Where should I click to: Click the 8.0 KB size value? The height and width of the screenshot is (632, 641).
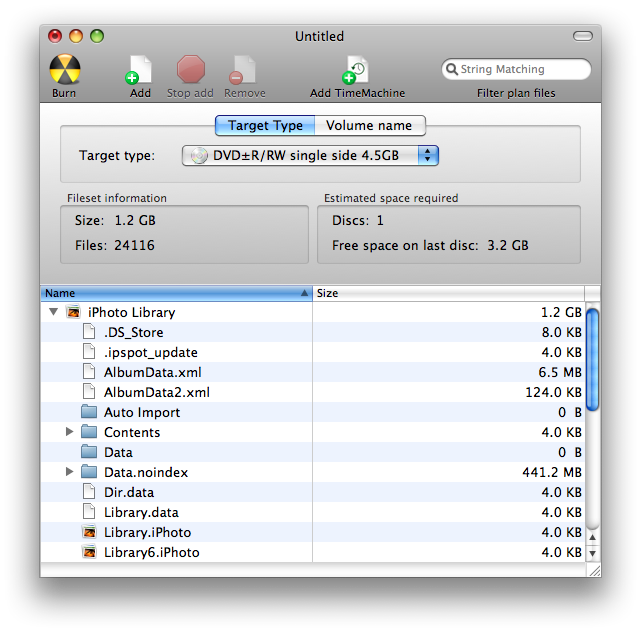coord(562,332)
